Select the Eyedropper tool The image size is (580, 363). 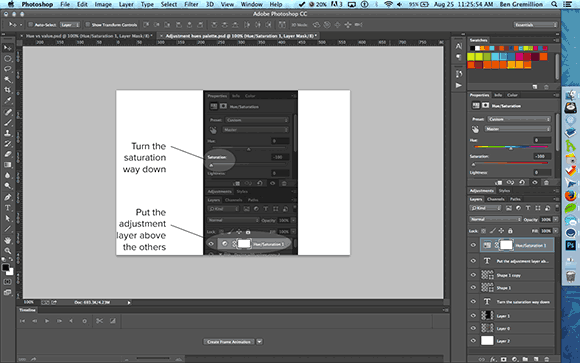pyautogui.click(x=7, y=101)
